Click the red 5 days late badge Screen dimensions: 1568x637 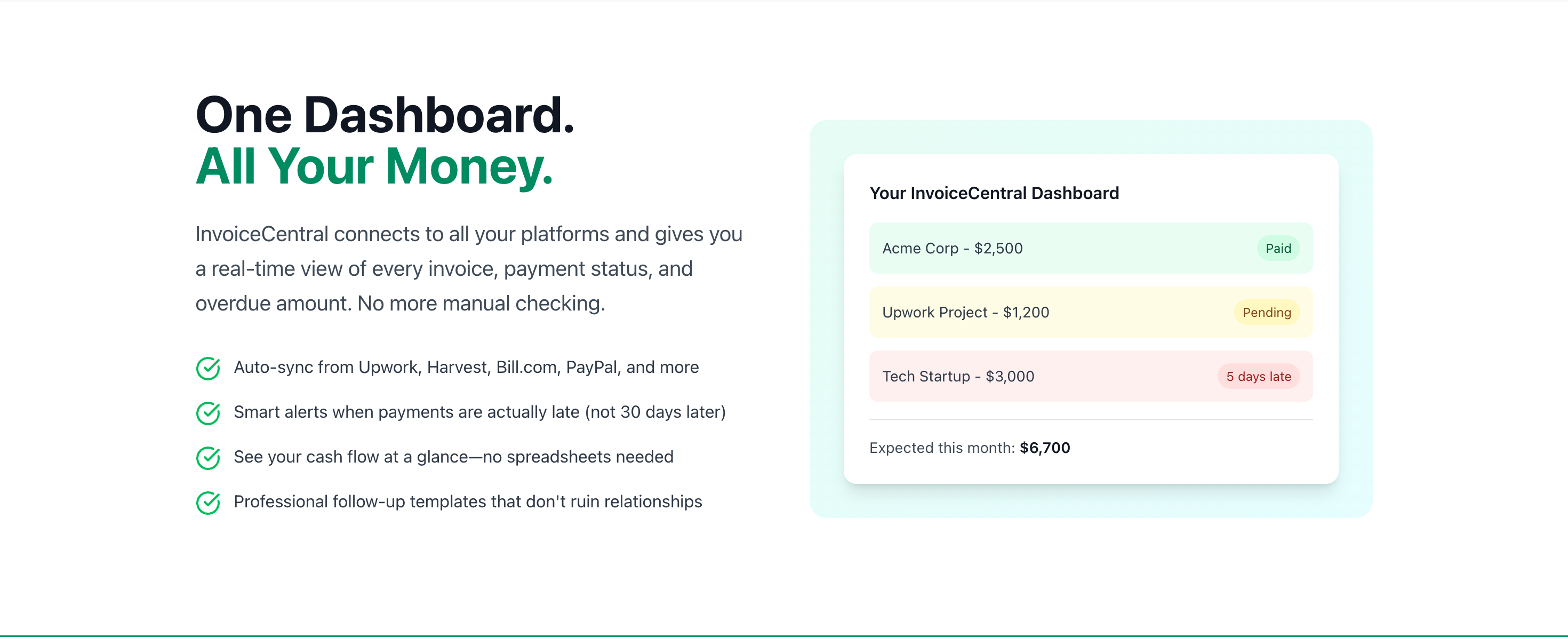coord(1258,376)
